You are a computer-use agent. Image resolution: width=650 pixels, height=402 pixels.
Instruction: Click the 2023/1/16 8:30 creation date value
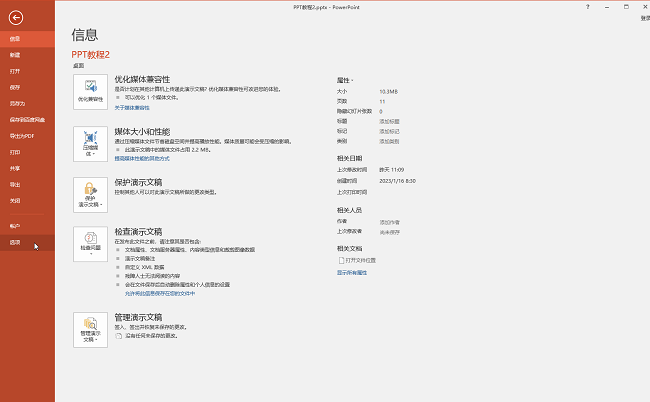coord(398,181)
